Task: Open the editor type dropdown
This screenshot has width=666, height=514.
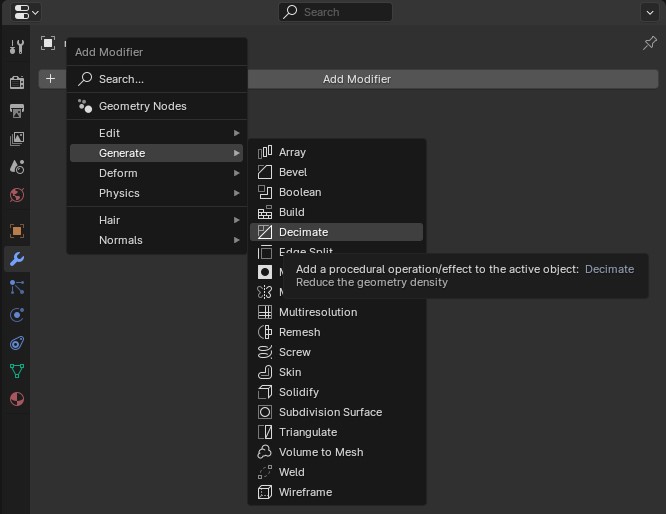Action: pos(25,12)
